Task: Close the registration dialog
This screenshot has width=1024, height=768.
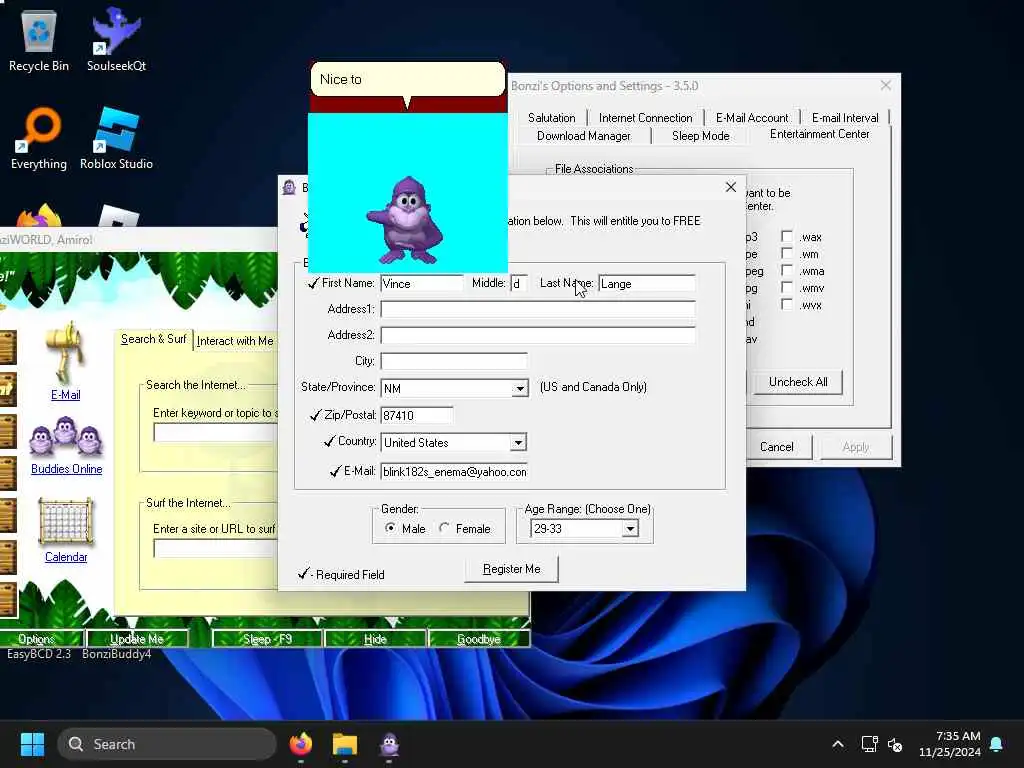Action: tap(731, 187)
